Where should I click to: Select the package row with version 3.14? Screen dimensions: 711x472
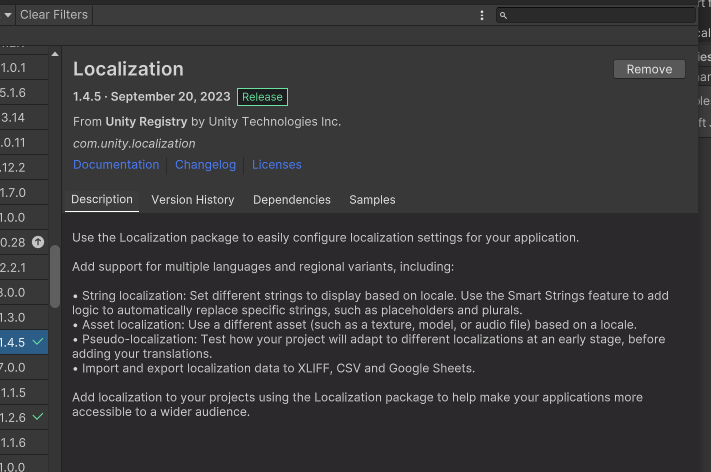pos(24,118)
